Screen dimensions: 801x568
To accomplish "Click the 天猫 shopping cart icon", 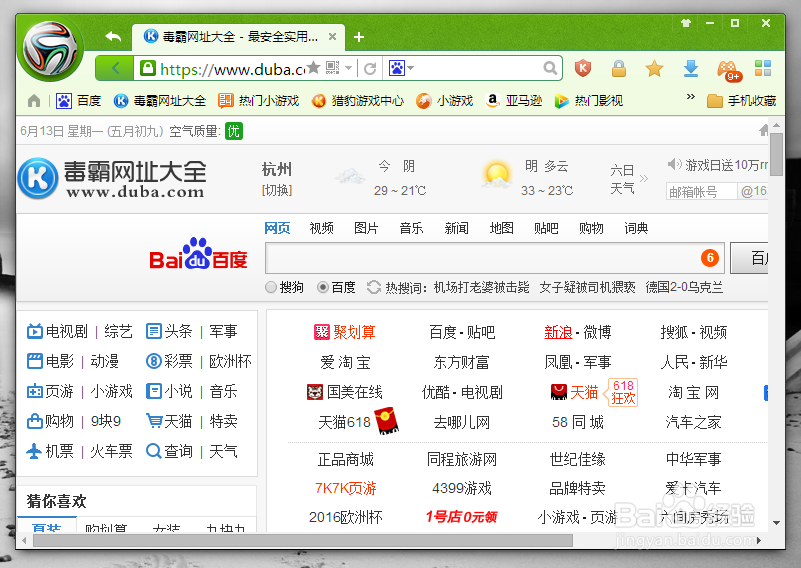I will [153, 421].
